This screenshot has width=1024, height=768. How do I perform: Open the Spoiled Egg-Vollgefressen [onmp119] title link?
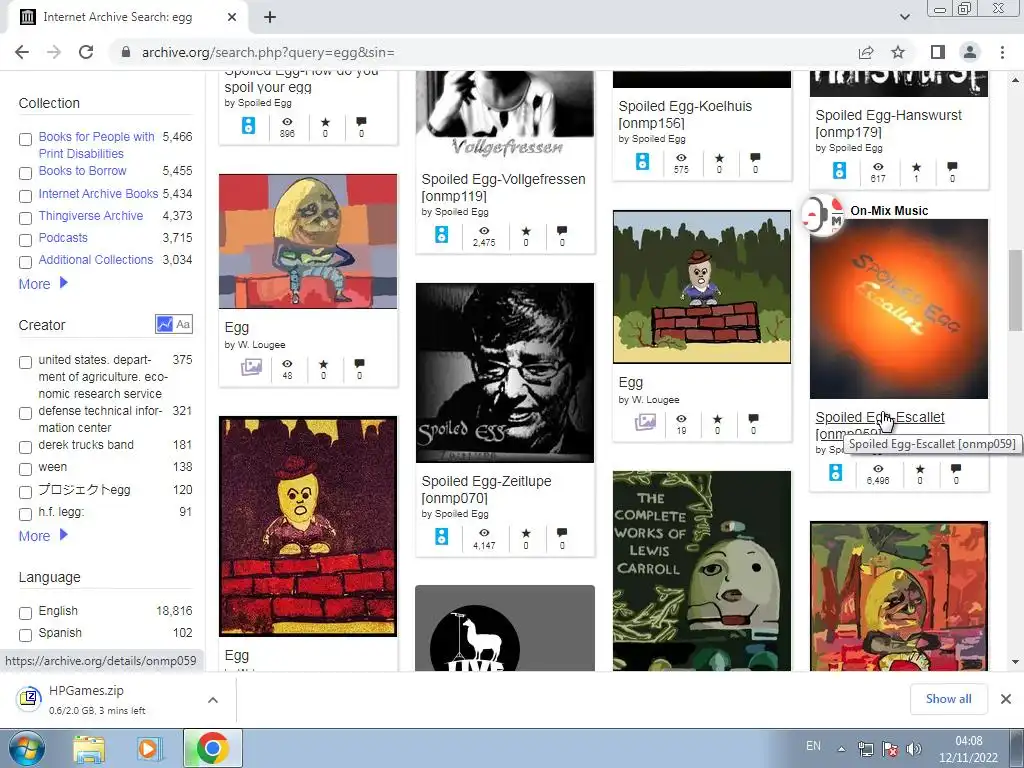pyautogui.click(x=503, y=187)
